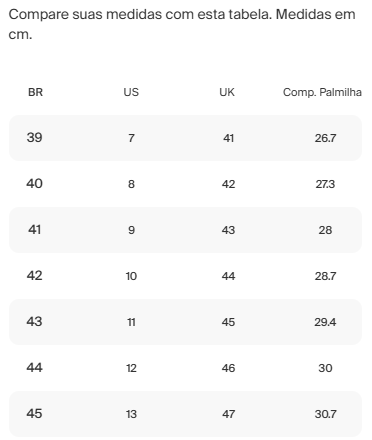Screen dimensions: 372x440
Task: Click the Comp. Palmilha column header
Action: click(322, 92)
